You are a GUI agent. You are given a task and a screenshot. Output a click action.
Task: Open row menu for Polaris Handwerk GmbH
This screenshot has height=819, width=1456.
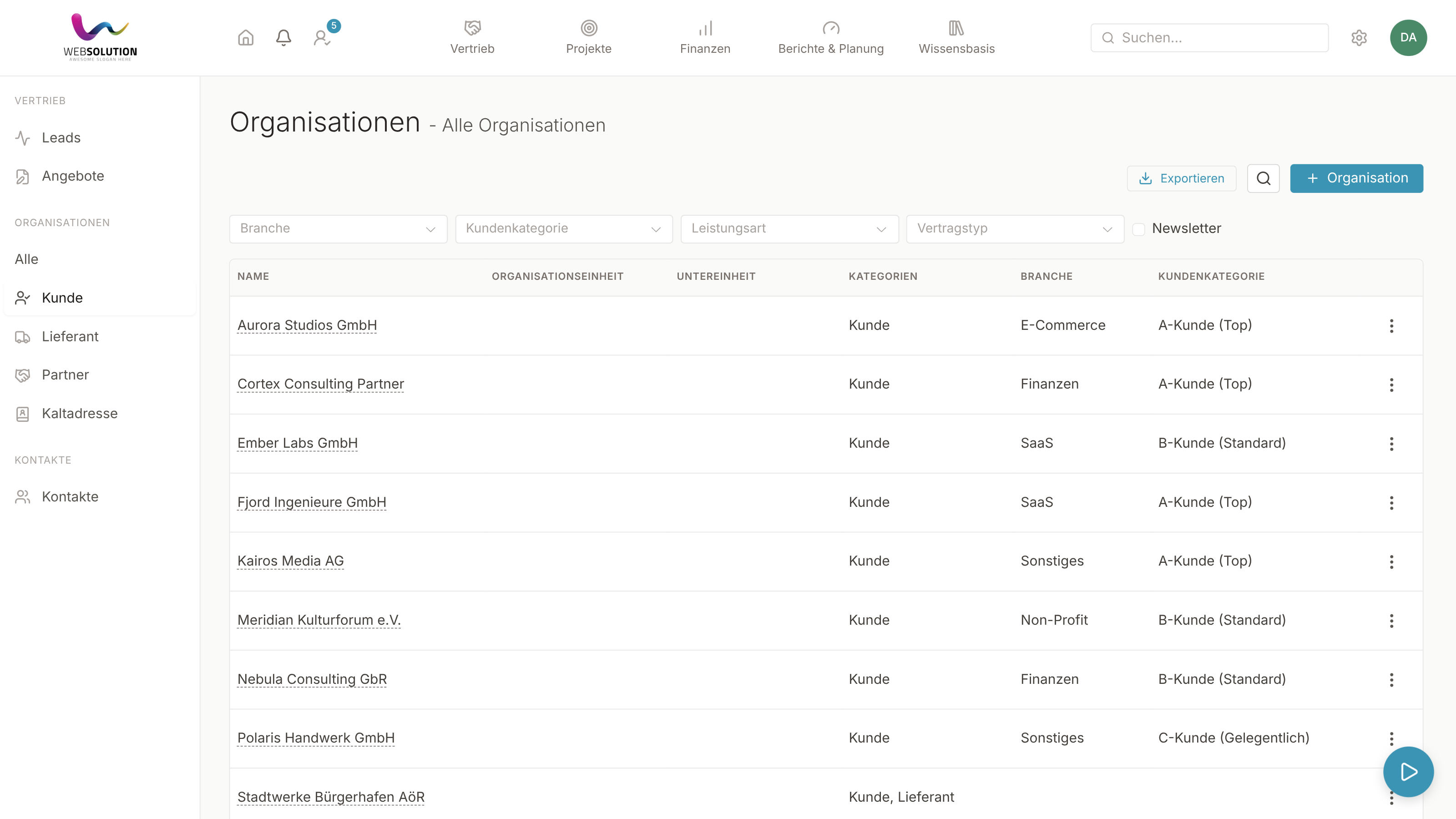pyautogui.click(x=1391, y=738)
